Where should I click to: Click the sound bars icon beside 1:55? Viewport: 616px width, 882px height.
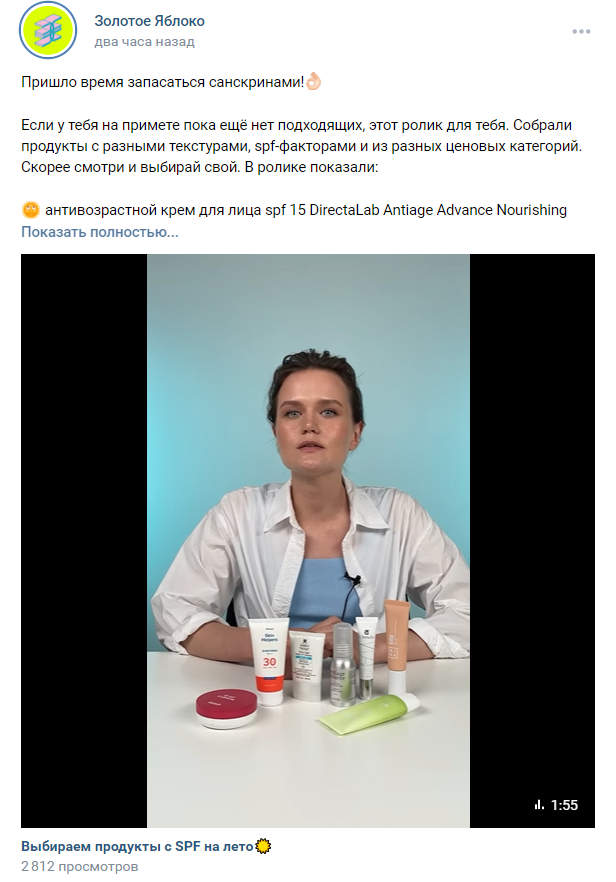click(x=539, y=805)
